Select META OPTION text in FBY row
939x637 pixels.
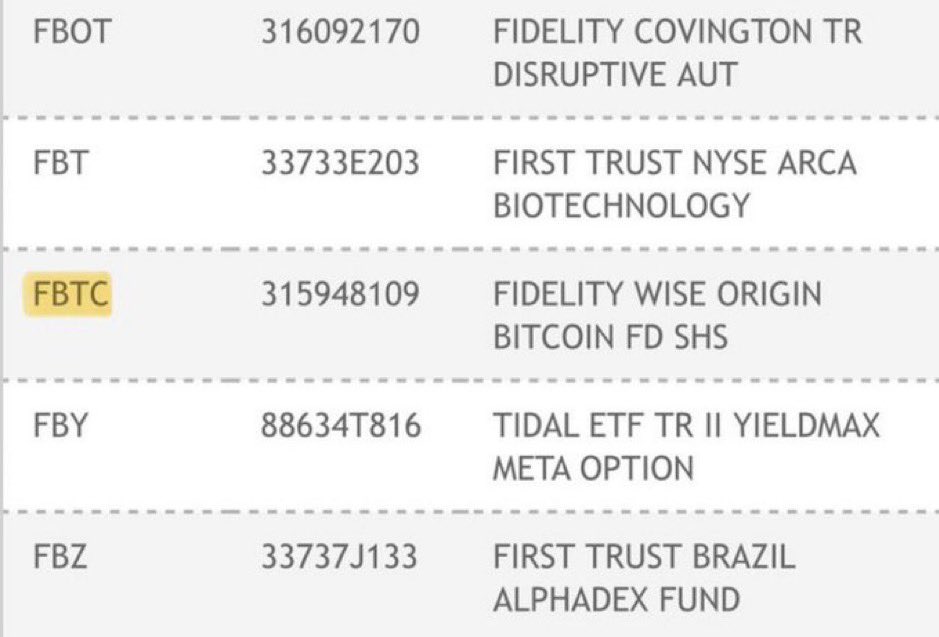point(593,468)
